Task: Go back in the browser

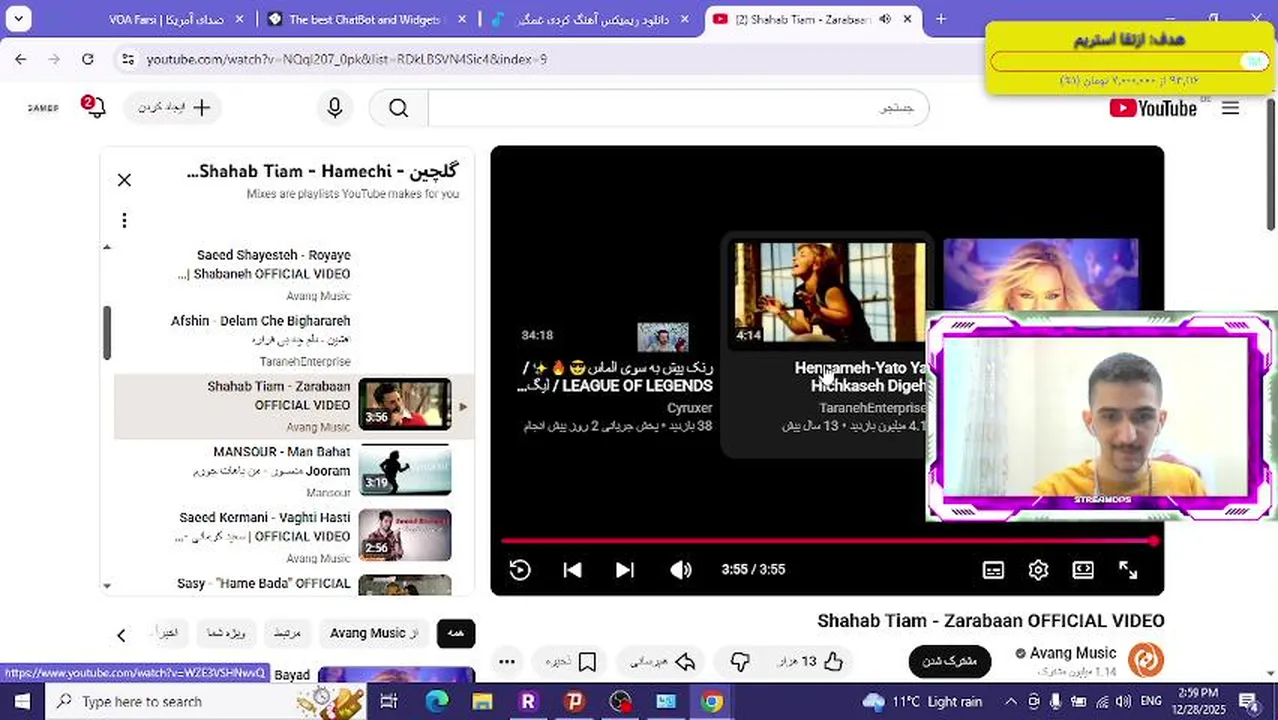Action: pos(21,59)
